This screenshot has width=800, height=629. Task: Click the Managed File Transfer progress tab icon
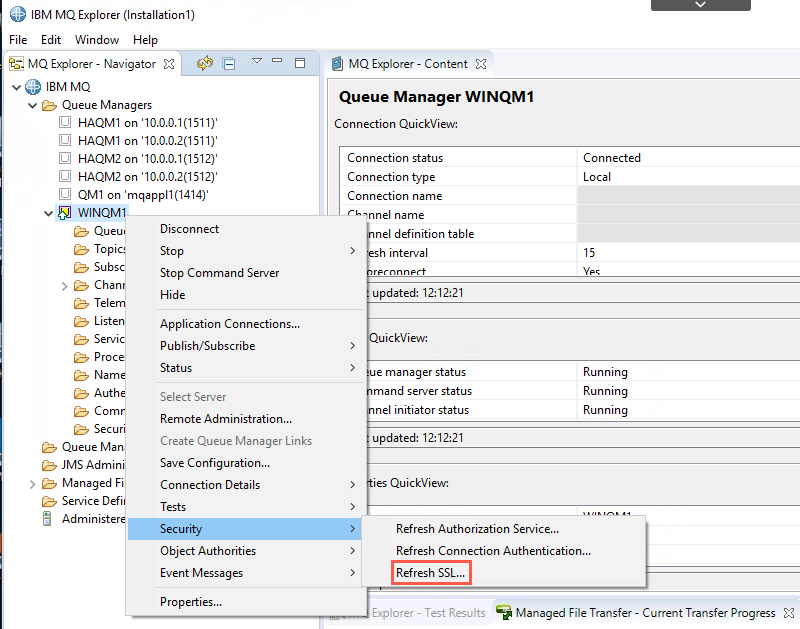click(x=504, y=612)
